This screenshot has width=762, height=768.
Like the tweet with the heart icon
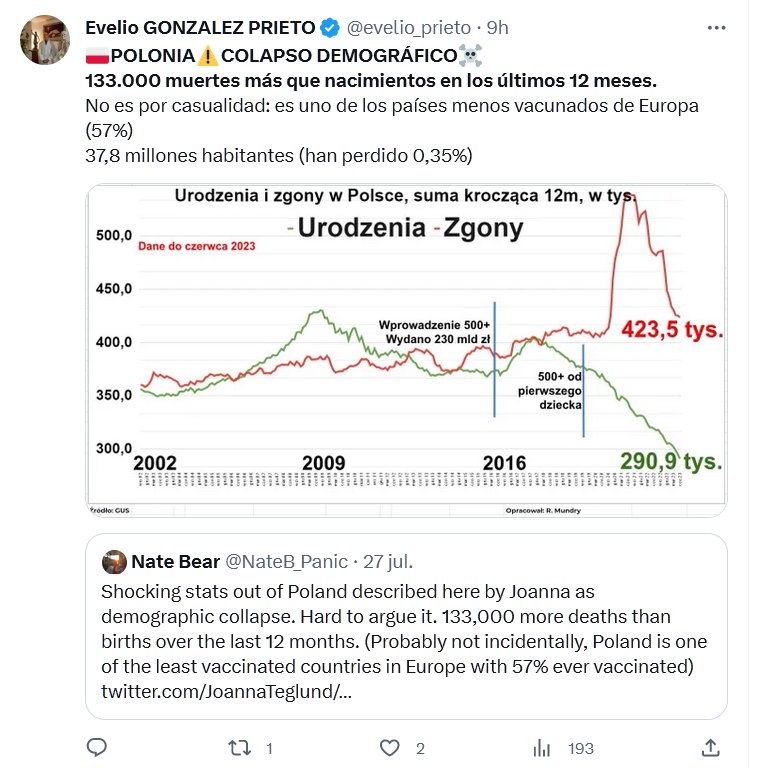pos(390,747)
